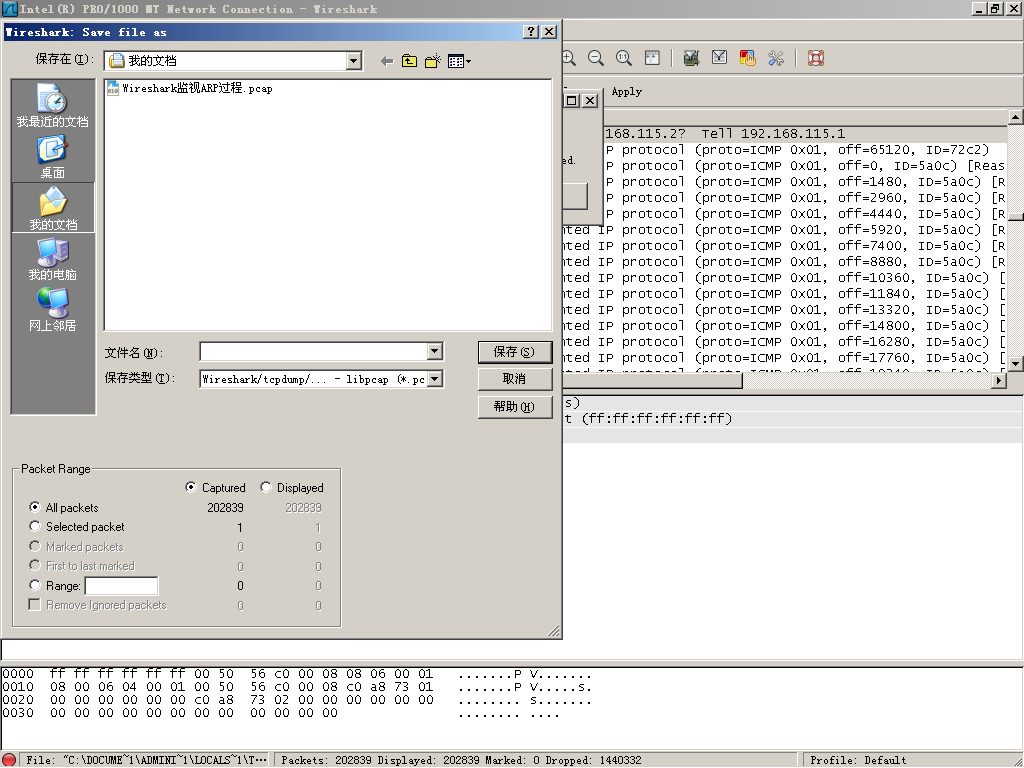Click the packet list horizontal scrollbar thumb
Screen dimensions: 1024x768
pos(652,380)
